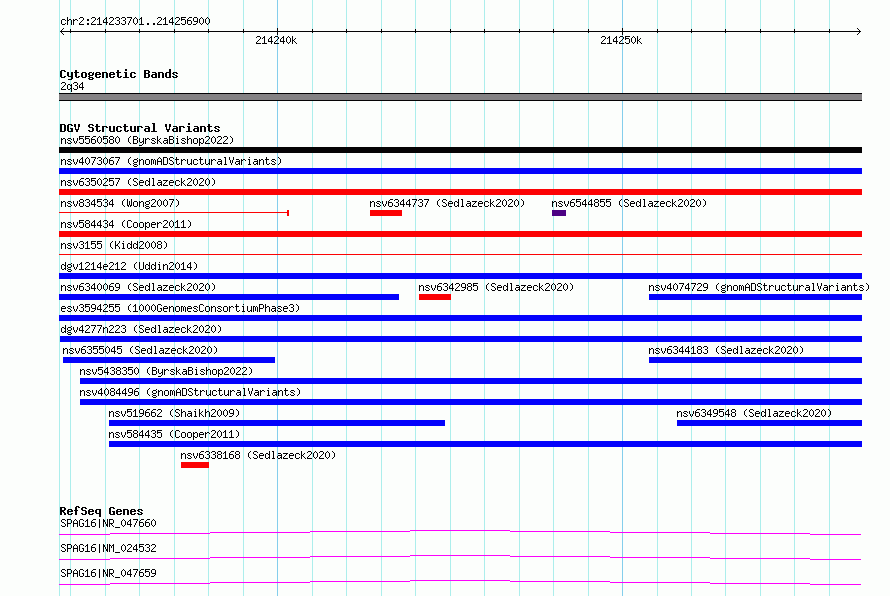Click the chr2:214233701..214256900 coordinates text

[x=135, y=21]
